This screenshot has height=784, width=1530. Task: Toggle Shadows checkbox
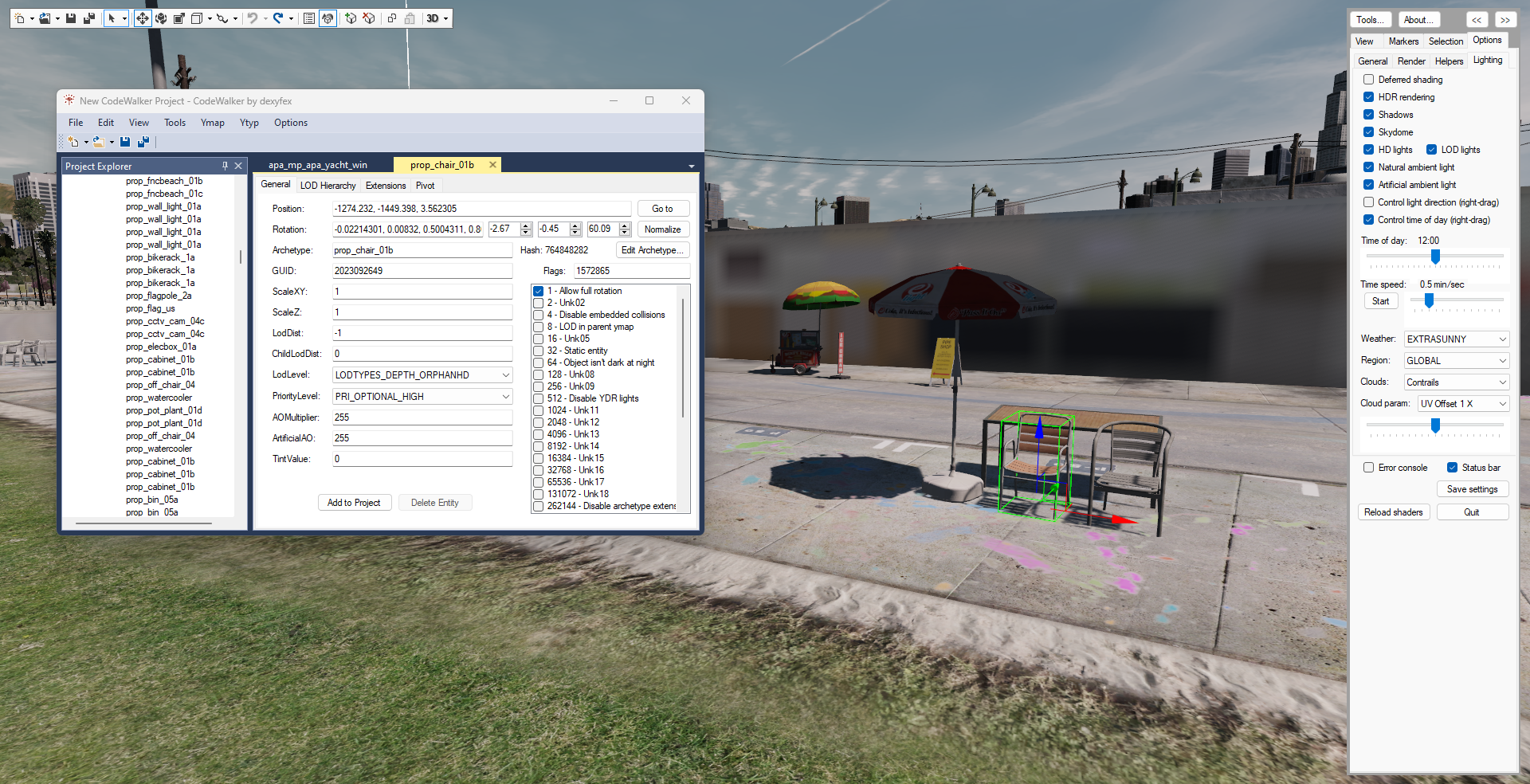(1368, 115)
